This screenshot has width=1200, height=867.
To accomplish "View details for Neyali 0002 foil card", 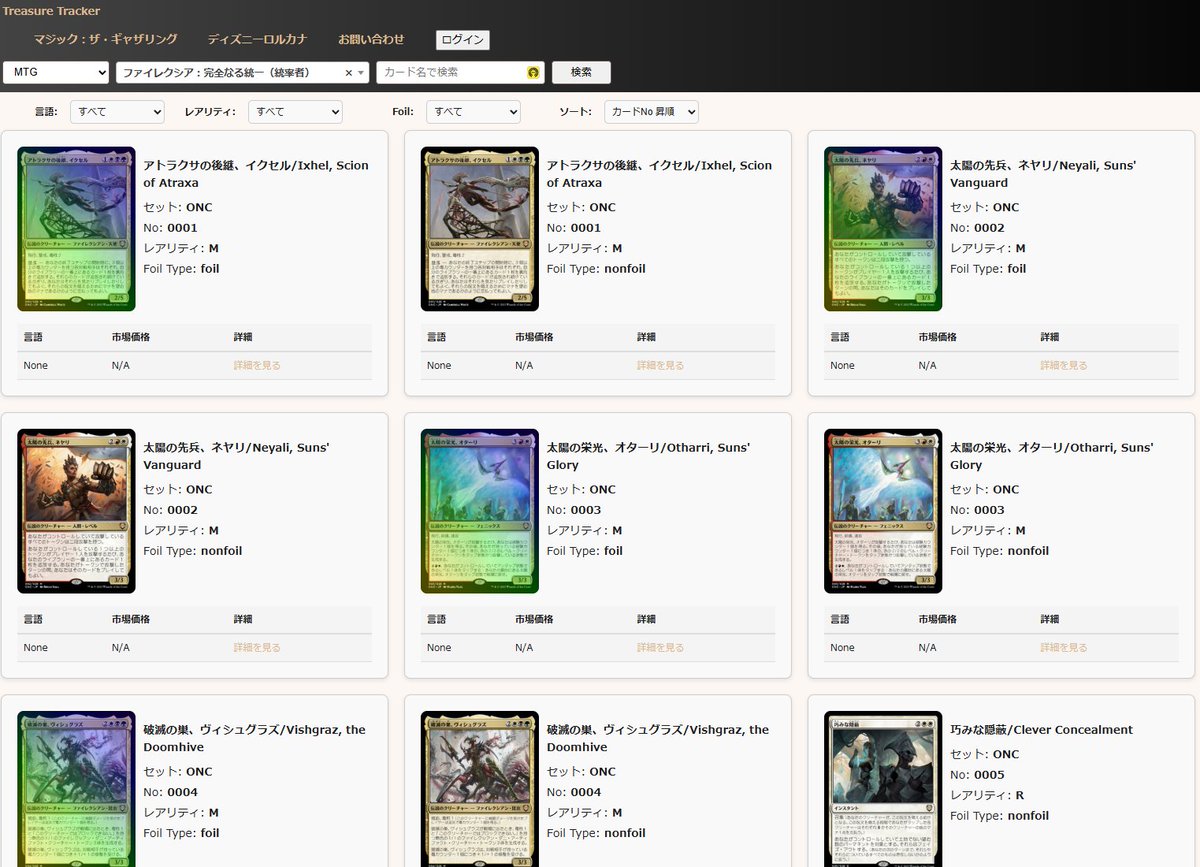I will pyautogui.click(x=1064, y=366).
